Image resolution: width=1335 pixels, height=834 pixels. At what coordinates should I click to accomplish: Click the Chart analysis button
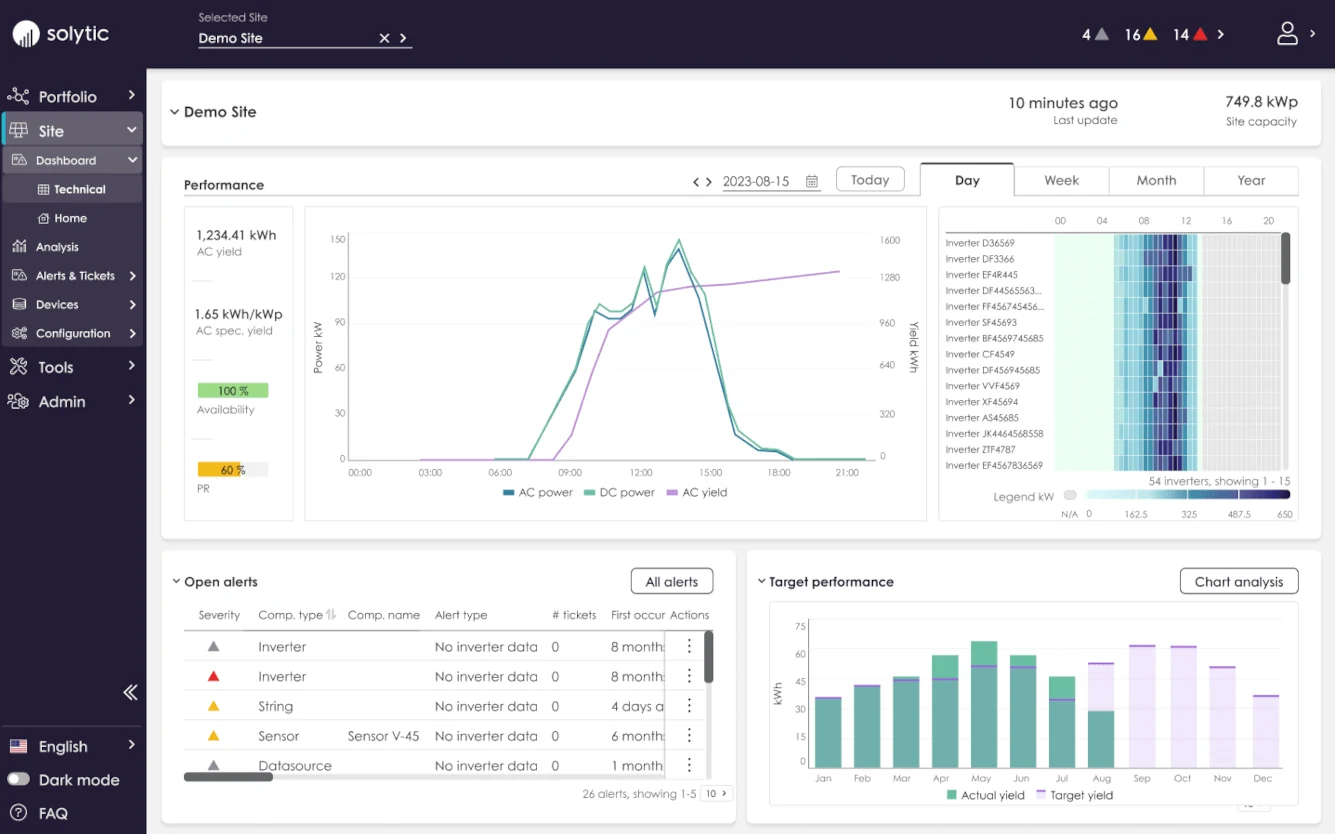(x=1239, y=581)
